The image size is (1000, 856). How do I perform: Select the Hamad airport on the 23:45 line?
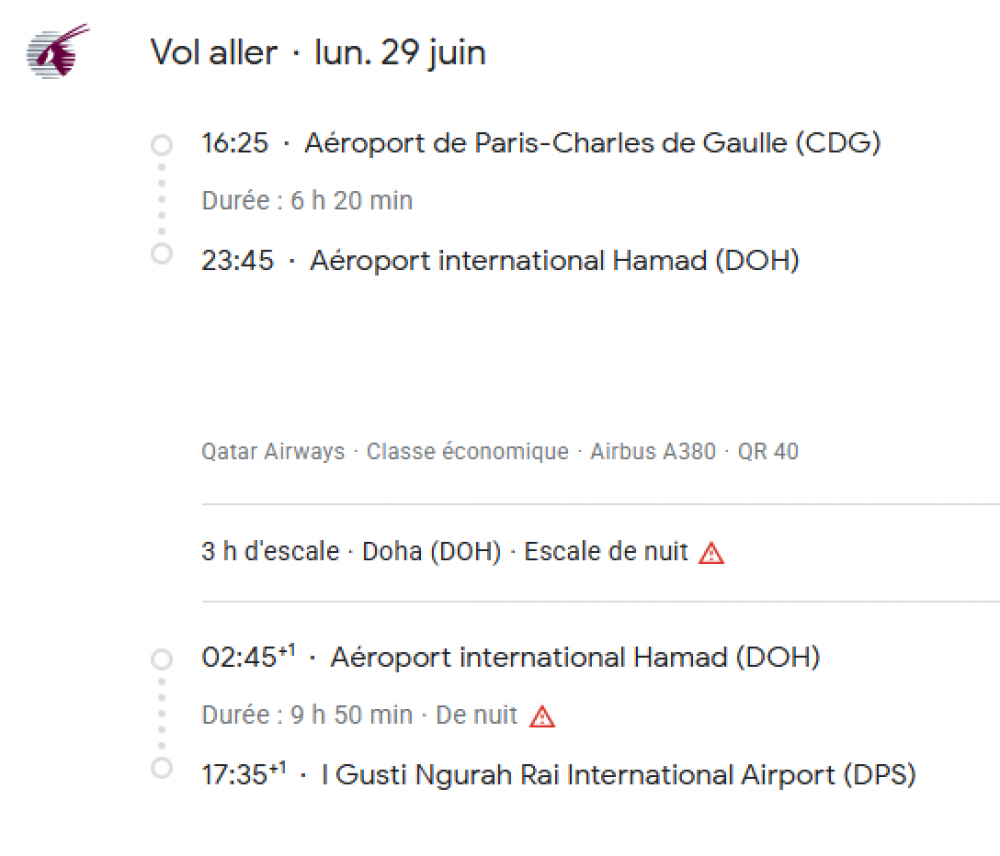point(554,261)
